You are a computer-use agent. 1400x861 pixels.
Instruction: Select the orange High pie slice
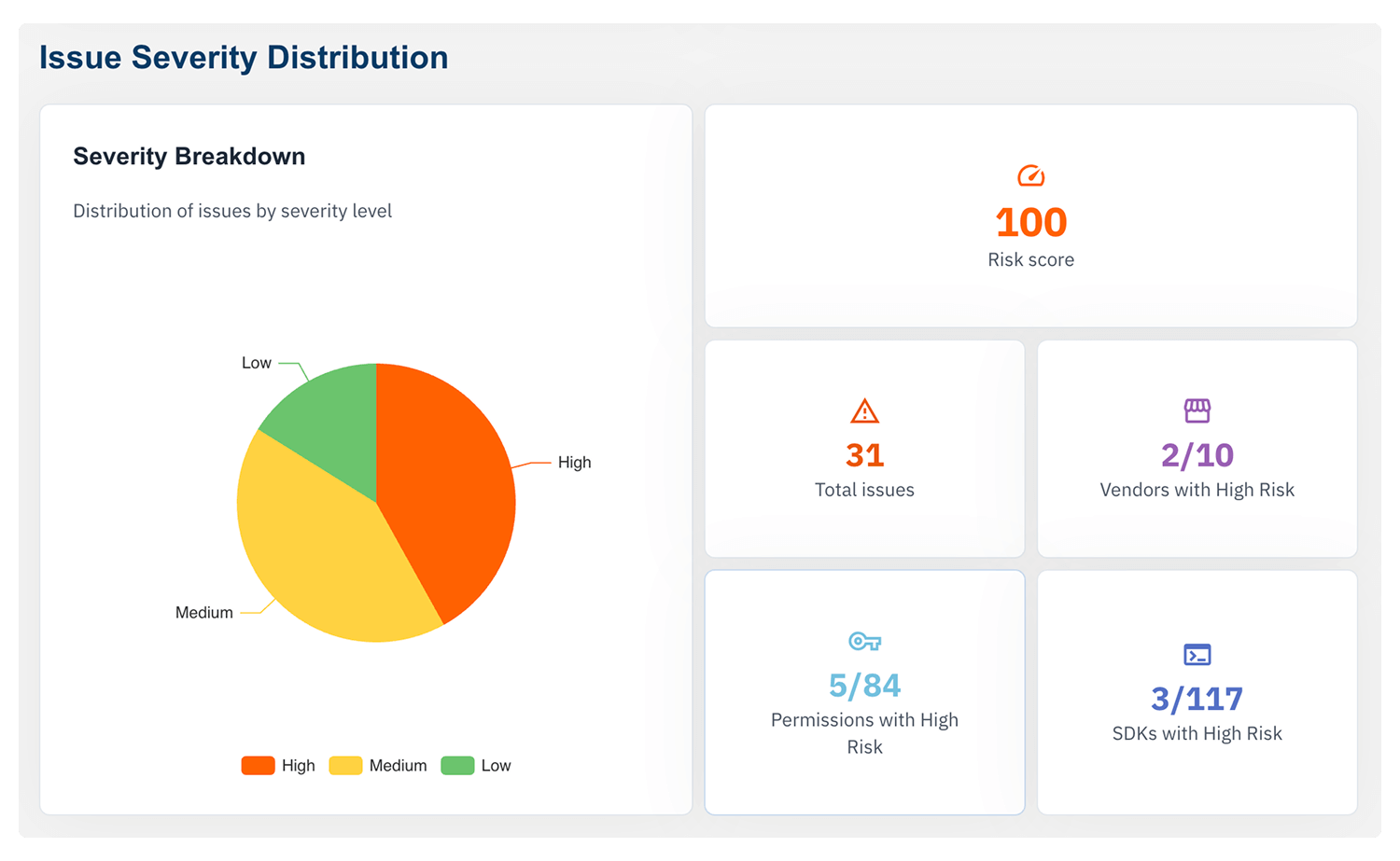tap(448, 485)
